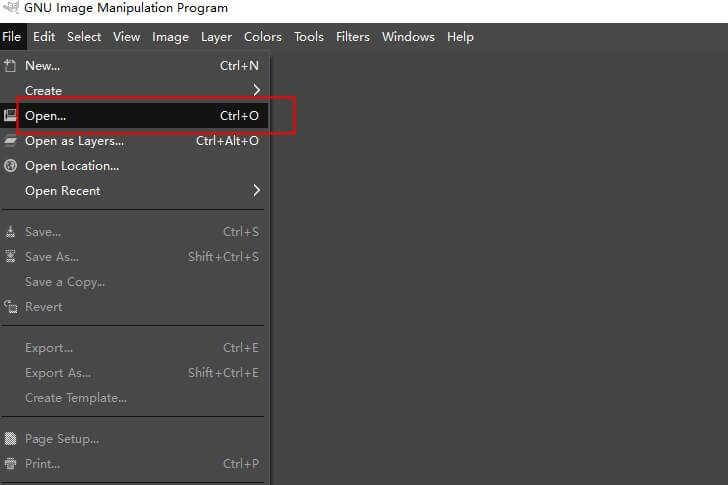Click the New document icon

[x=10, y=66]
